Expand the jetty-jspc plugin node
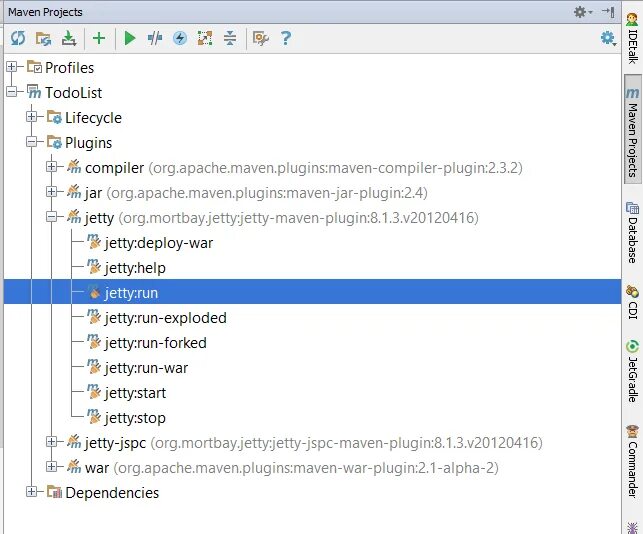This screenshot has height=534, width=643. pos(51,442)
